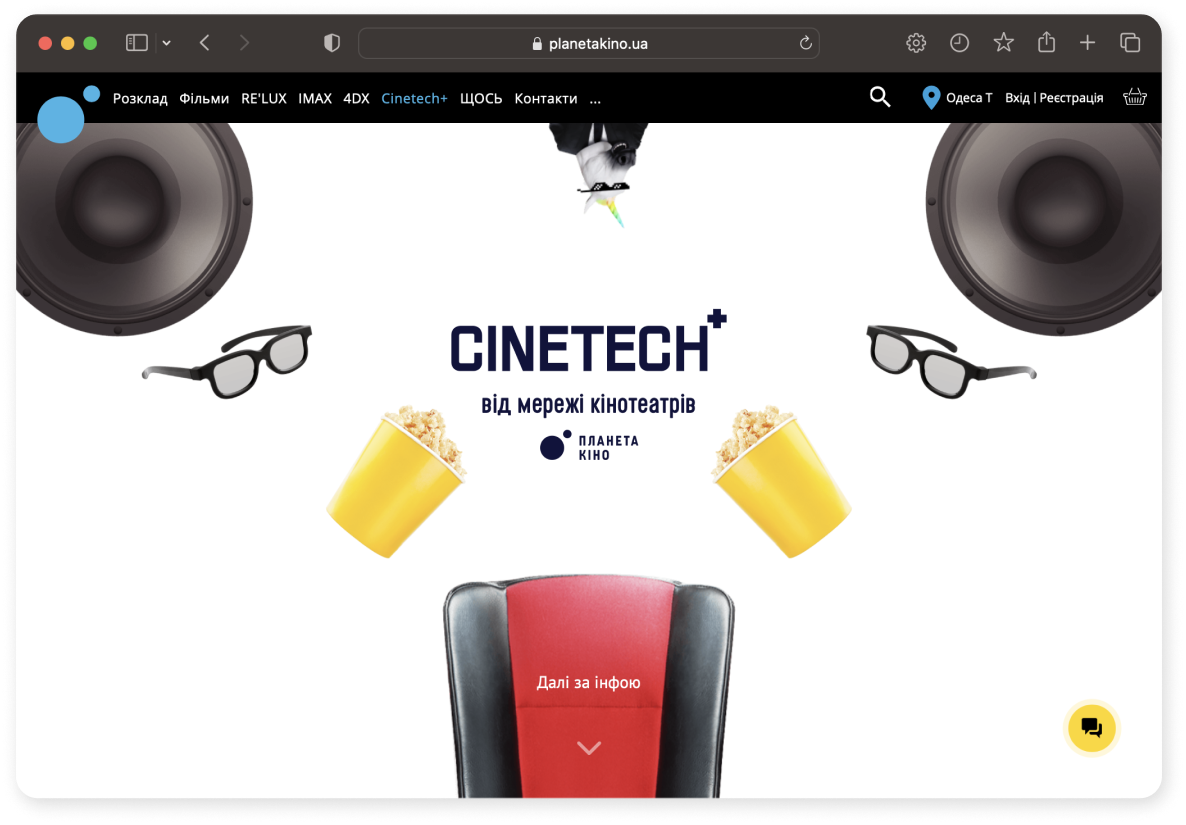Go to the RE'LUX section

coord(264,98)
